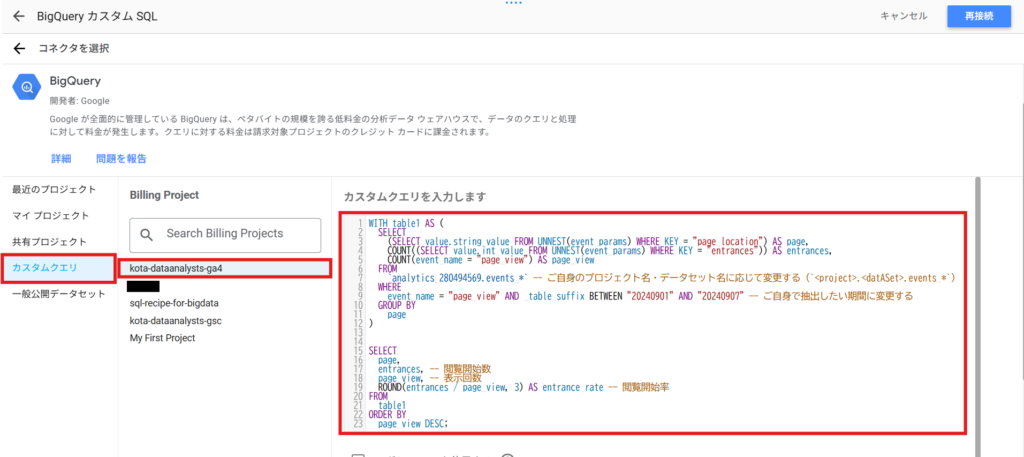This screenshot has width=1024, height=457.
Task: Click the drag handle dots at the top
Action: pos(513,3)
